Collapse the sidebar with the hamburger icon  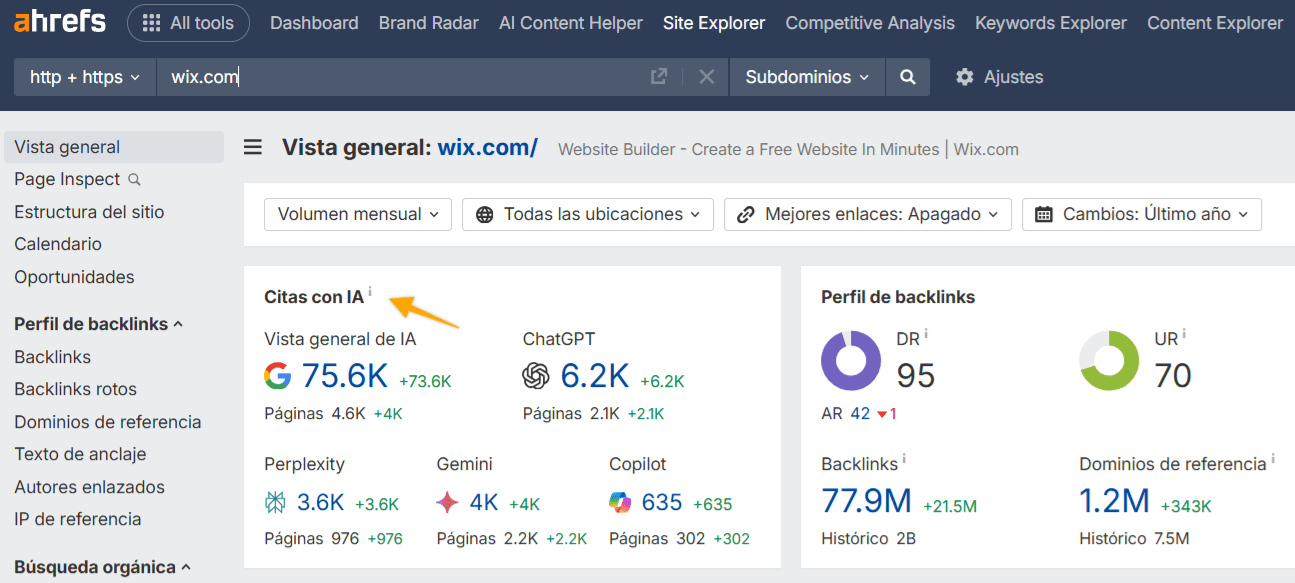pos(252,147)
